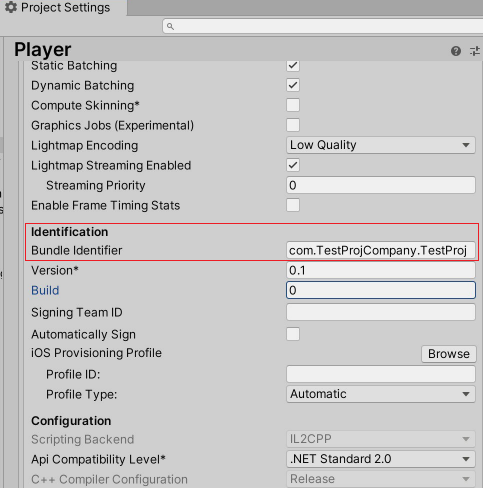The width and height of the screenshot is (483, 488).
Task: Click the Streaming Priority value field
Action: click(381, 185)
